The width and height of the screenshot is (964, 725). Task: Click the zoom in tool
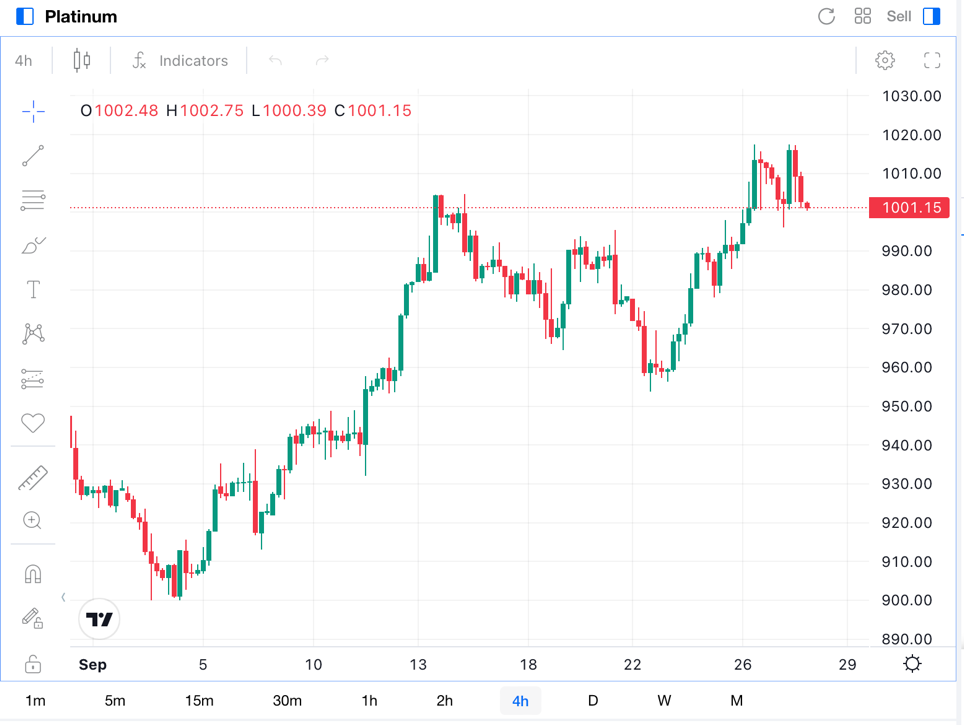tap(33, 521)
